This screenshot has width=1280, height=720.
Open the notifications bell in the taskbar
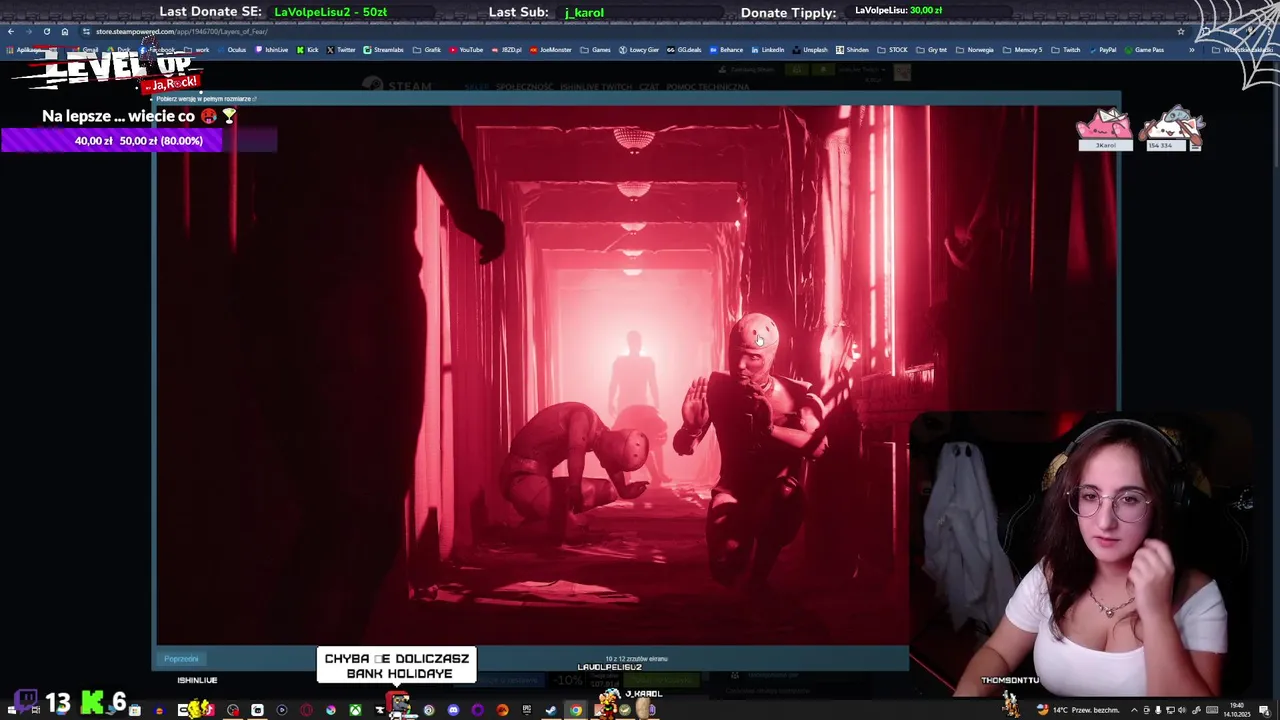click(1264, 710)
